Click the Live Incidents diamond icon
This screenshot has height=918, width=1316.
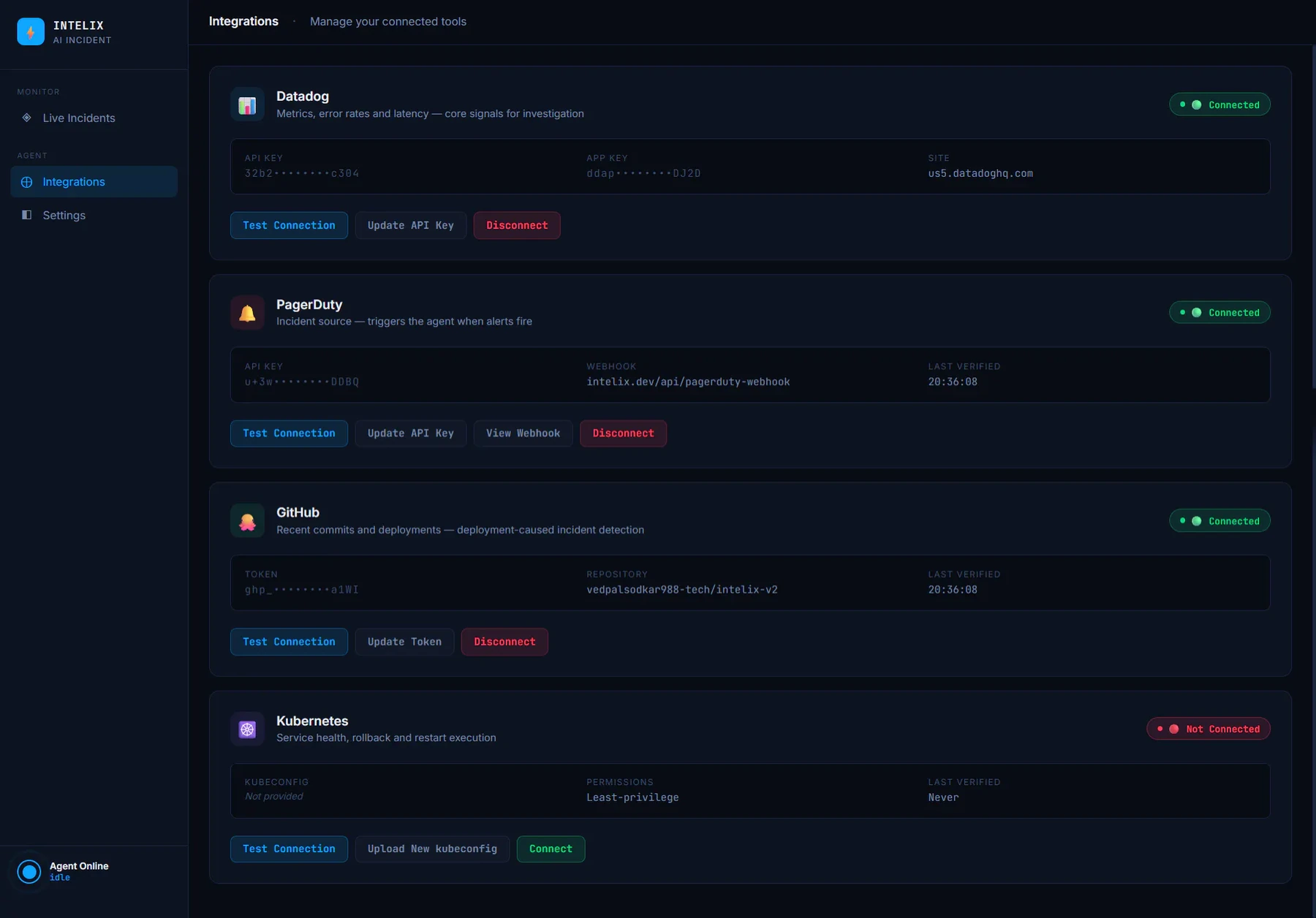[27, 118]
